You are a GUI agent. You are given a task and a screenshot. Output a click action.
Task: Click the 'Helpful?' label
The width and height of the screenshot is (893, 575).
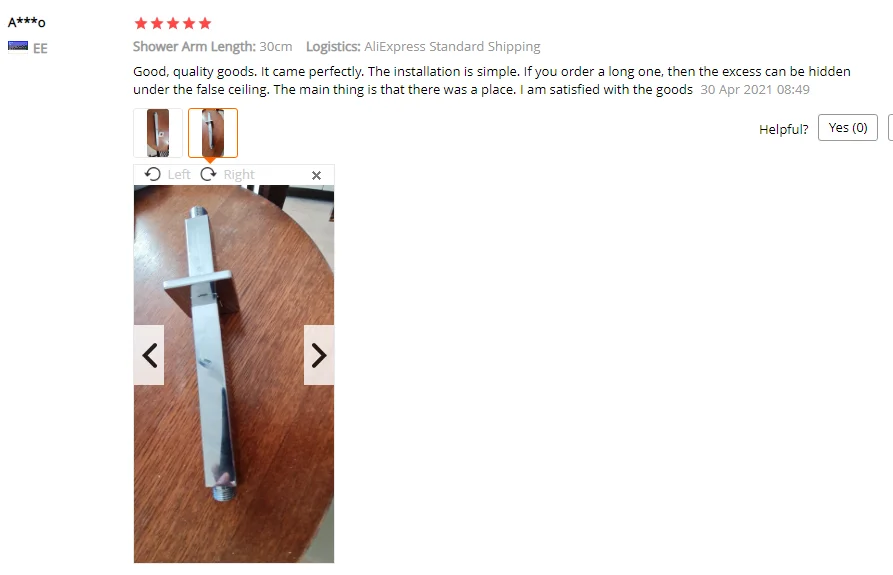[784, 129]
